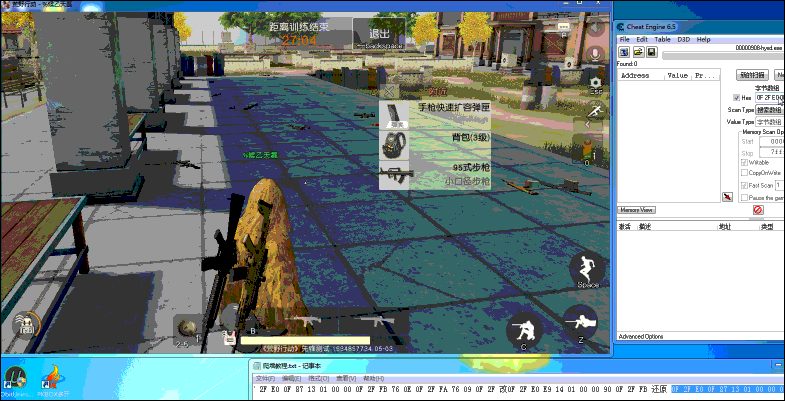Tap the sprint runner icon in game
Image resolution: width=785 pixels, height=401 pixels.
(595, 111)
